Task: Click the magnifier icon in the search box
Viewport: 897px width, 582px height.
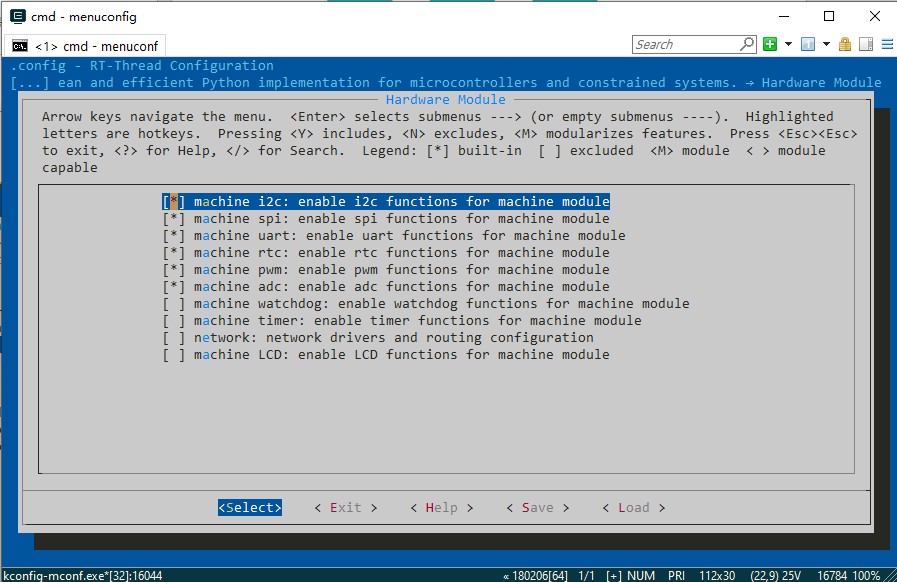Action: [x=747, y=44]
